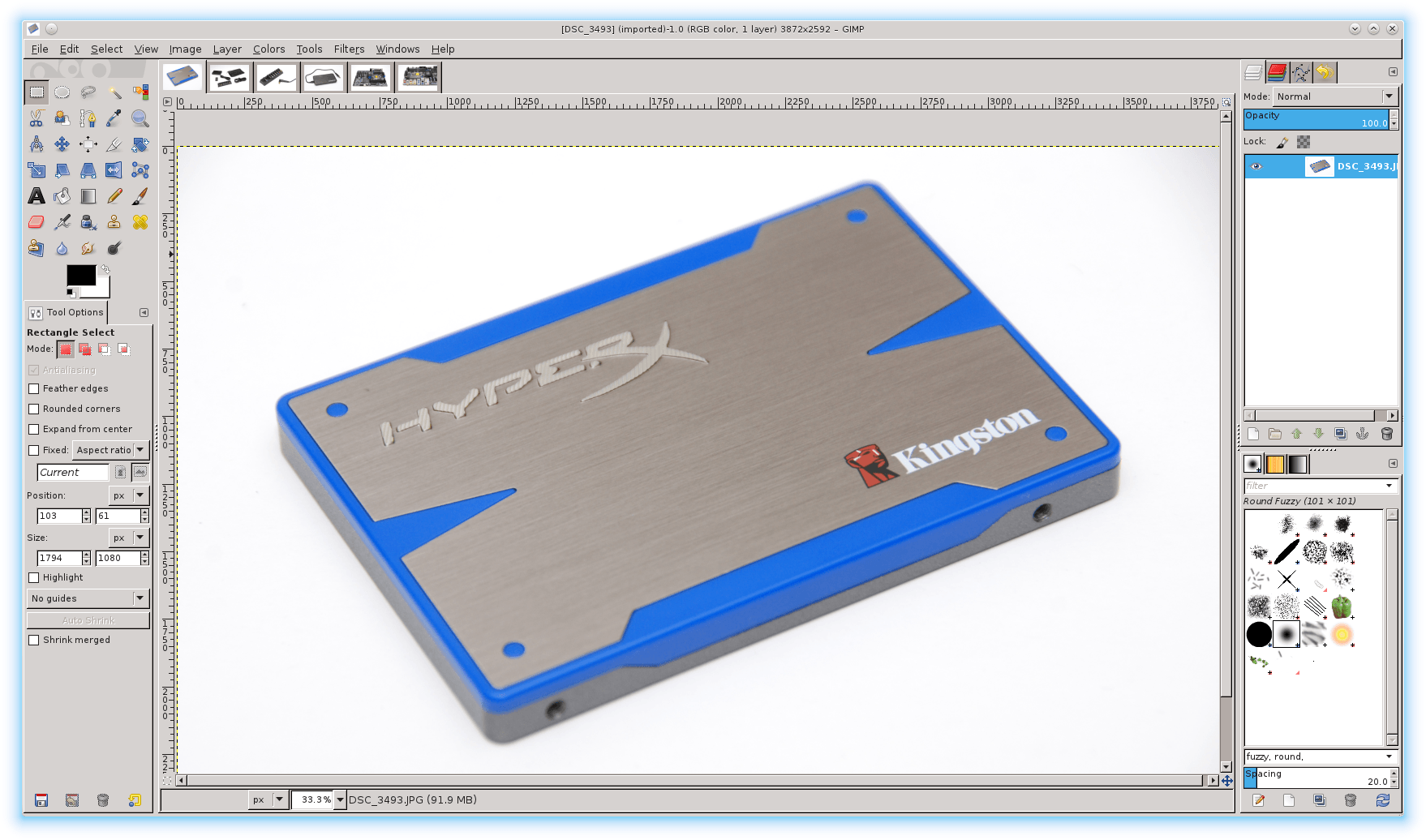Select the Text tool

pos(36,196)
